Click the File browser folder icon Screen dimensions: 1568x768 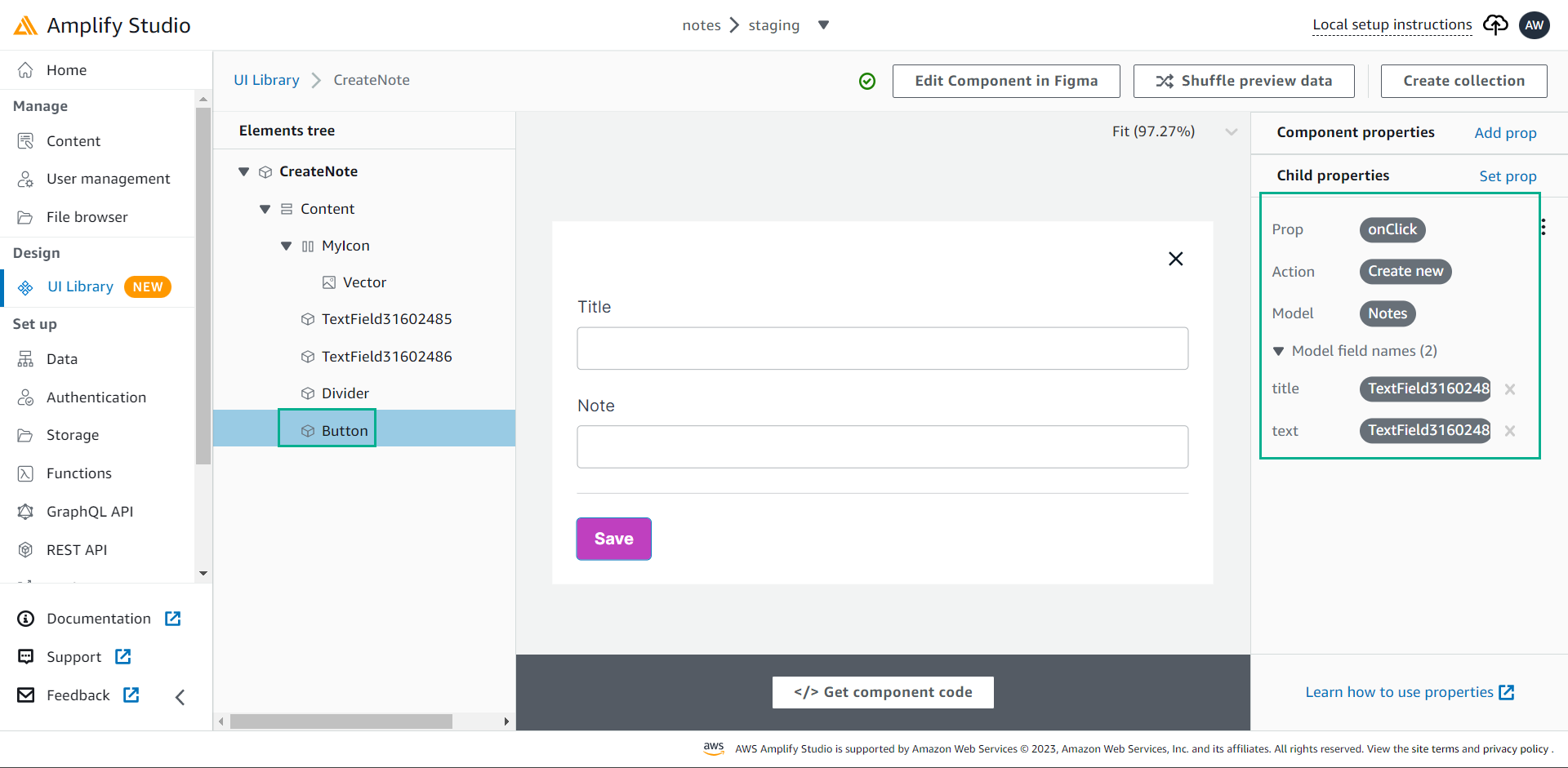click(x=25, y=217)
